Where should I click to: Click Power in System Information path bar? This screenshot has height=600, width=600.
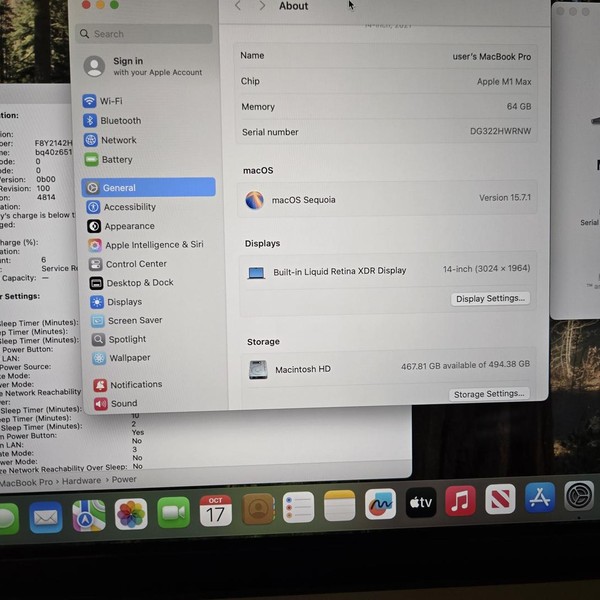coord(124,479)
